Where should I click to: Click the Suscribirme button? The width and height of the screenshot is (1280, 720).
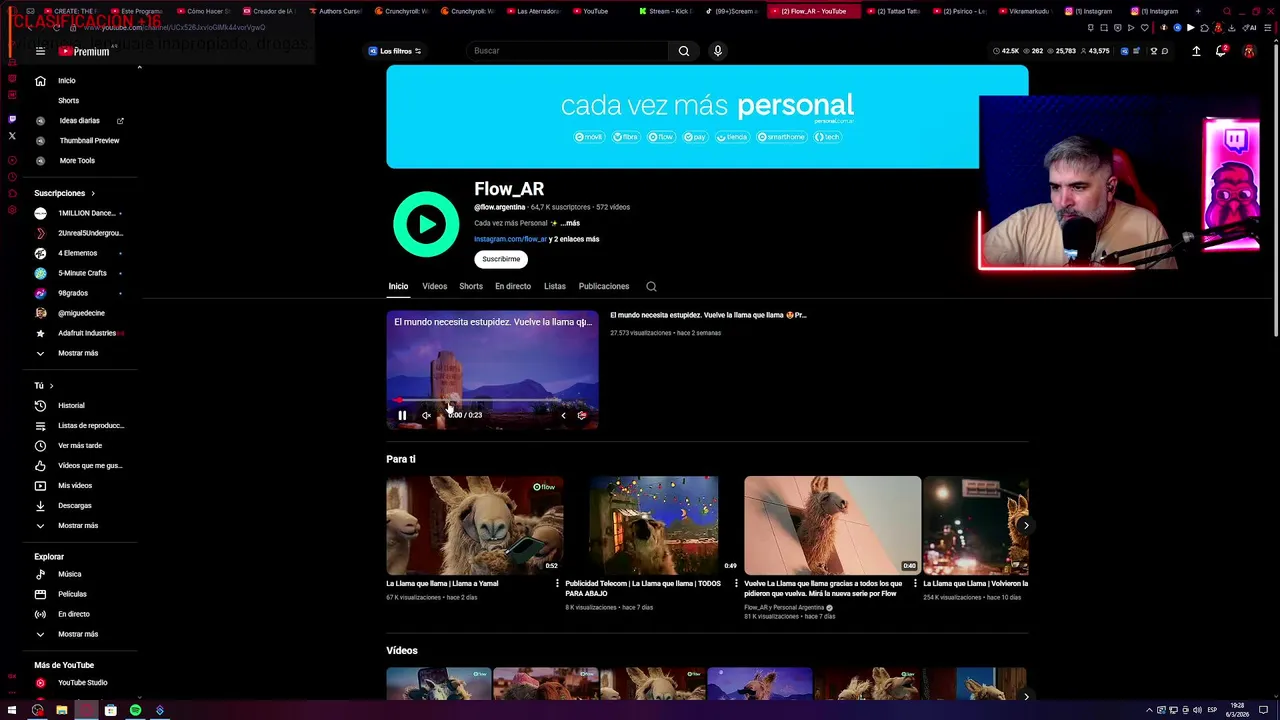click(x=501, y=259)
